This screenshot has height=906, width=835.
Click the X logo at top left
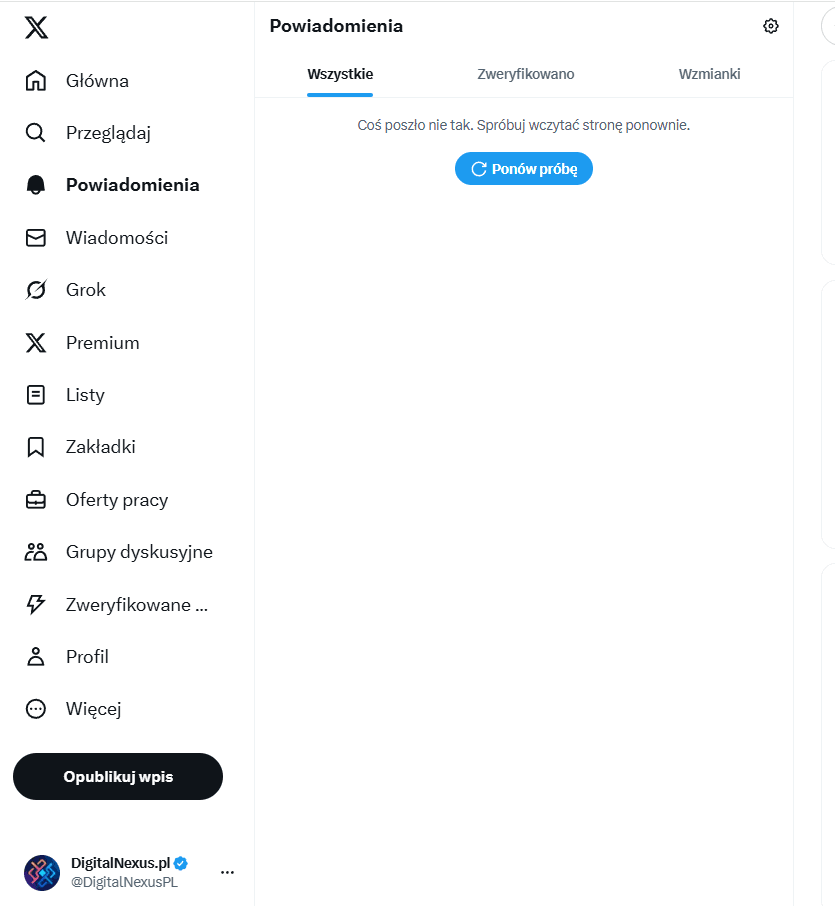point(36,27)
